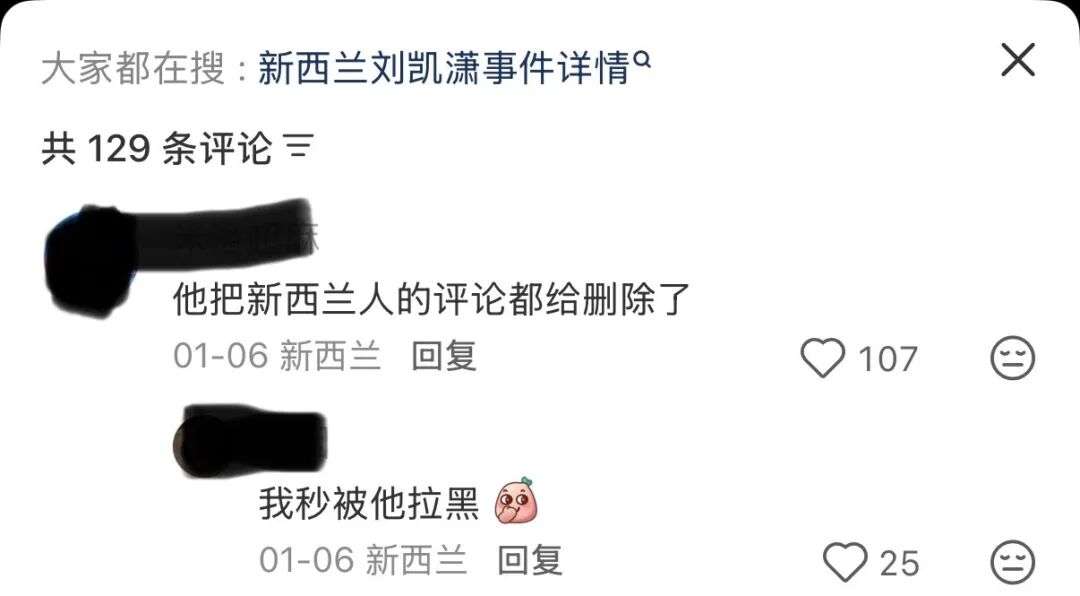Tap the 25 like count
1080x596 pixels.
point(900,563)
